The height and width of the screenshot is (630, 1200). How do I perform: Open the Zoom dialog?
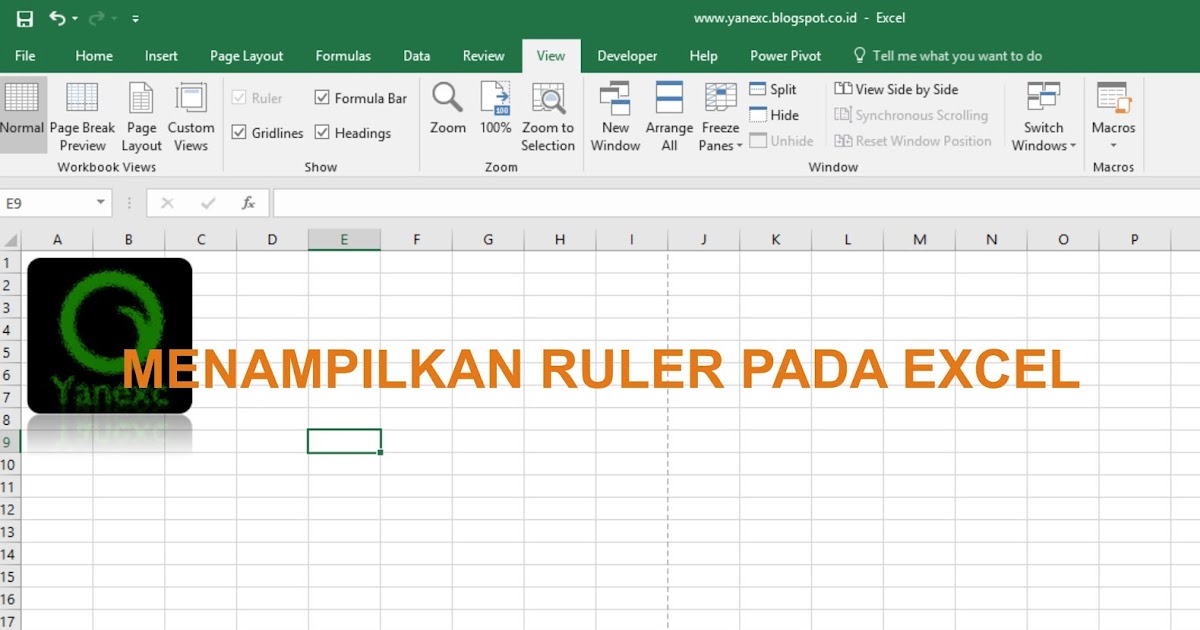coord(448,108)
